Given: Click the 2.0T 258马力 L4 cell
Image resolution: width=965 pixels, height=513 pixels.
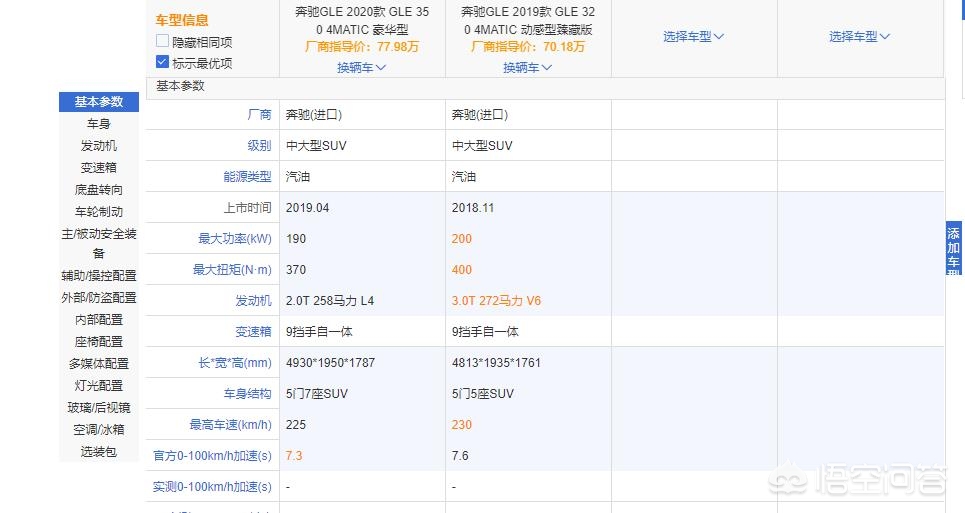Looking at the screenshot, I should point(330,301).
